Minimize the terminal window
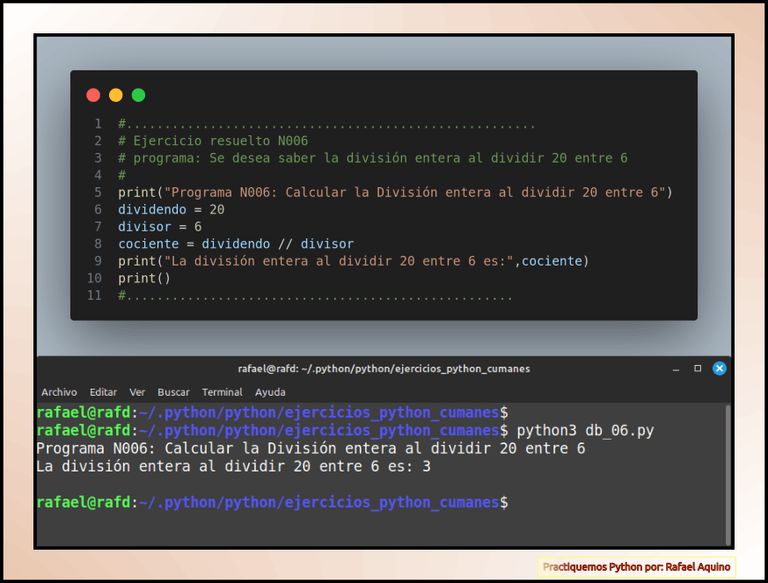768x583 pixels. pos(676,369)
